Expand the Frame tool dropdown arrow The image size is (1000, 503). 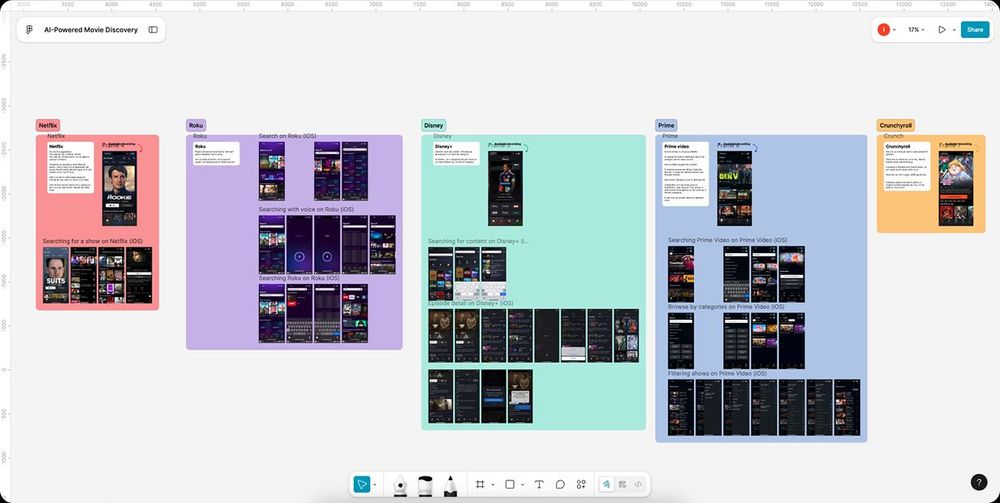point(492,485)
